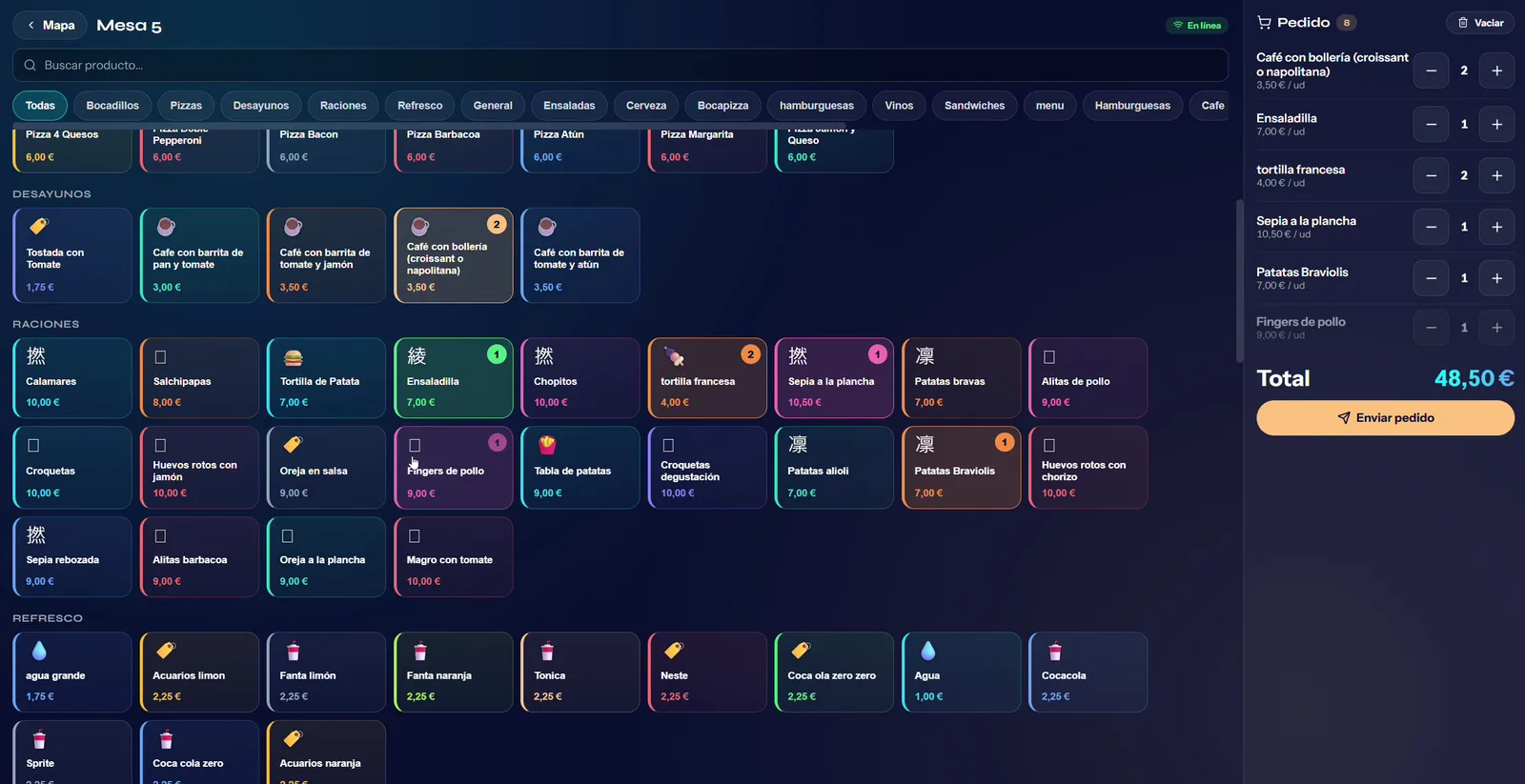Add Calamares to the order
Viewport: 1525px width, 784px height.
click(72, 378)
